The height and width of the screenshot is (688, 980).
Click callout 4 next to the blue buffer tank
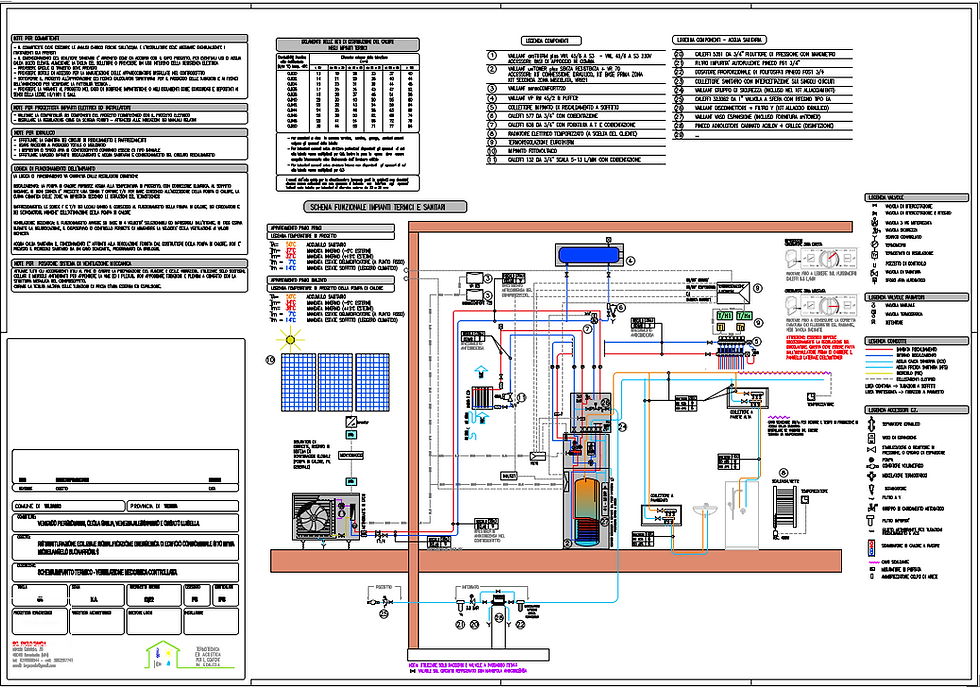tap(630, 260)
